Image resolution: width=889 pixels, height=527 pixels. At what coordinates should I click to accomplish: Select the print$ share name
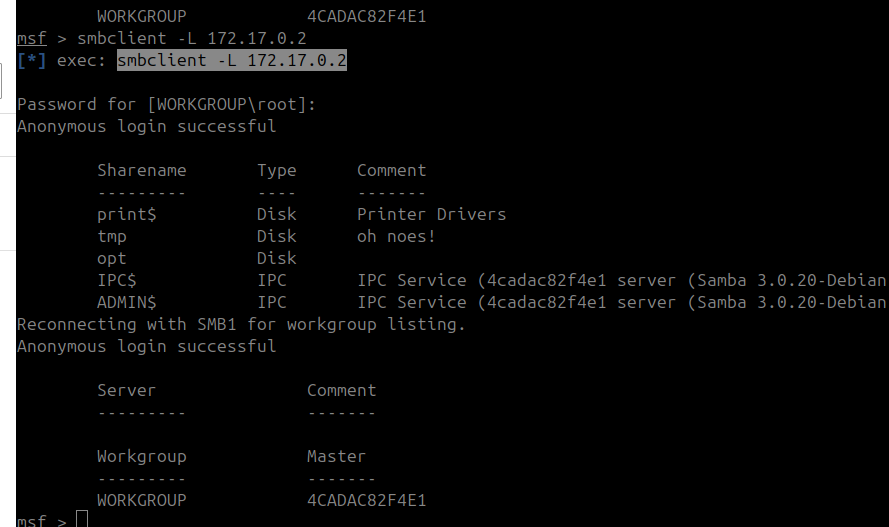point(126,214)
